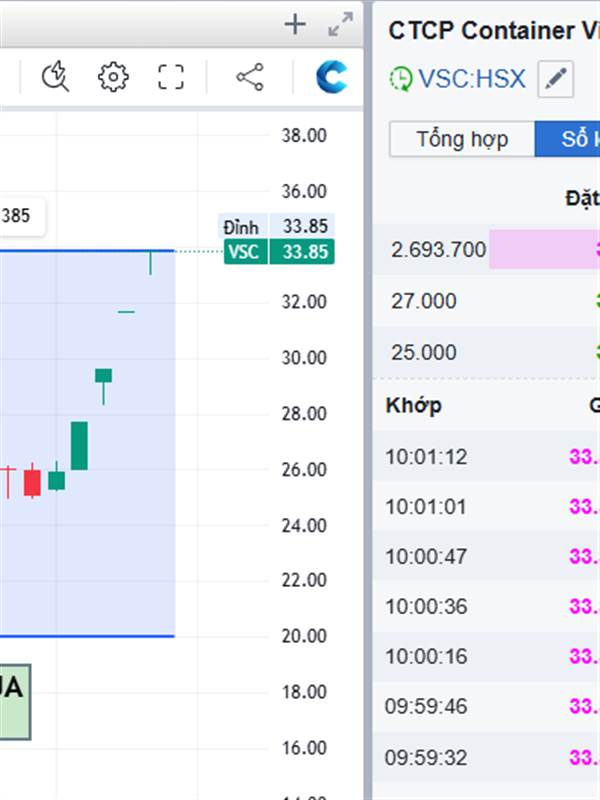600x800 pixels.
Task: Click the green labeled box ending in A
Action: pos(15,702)
